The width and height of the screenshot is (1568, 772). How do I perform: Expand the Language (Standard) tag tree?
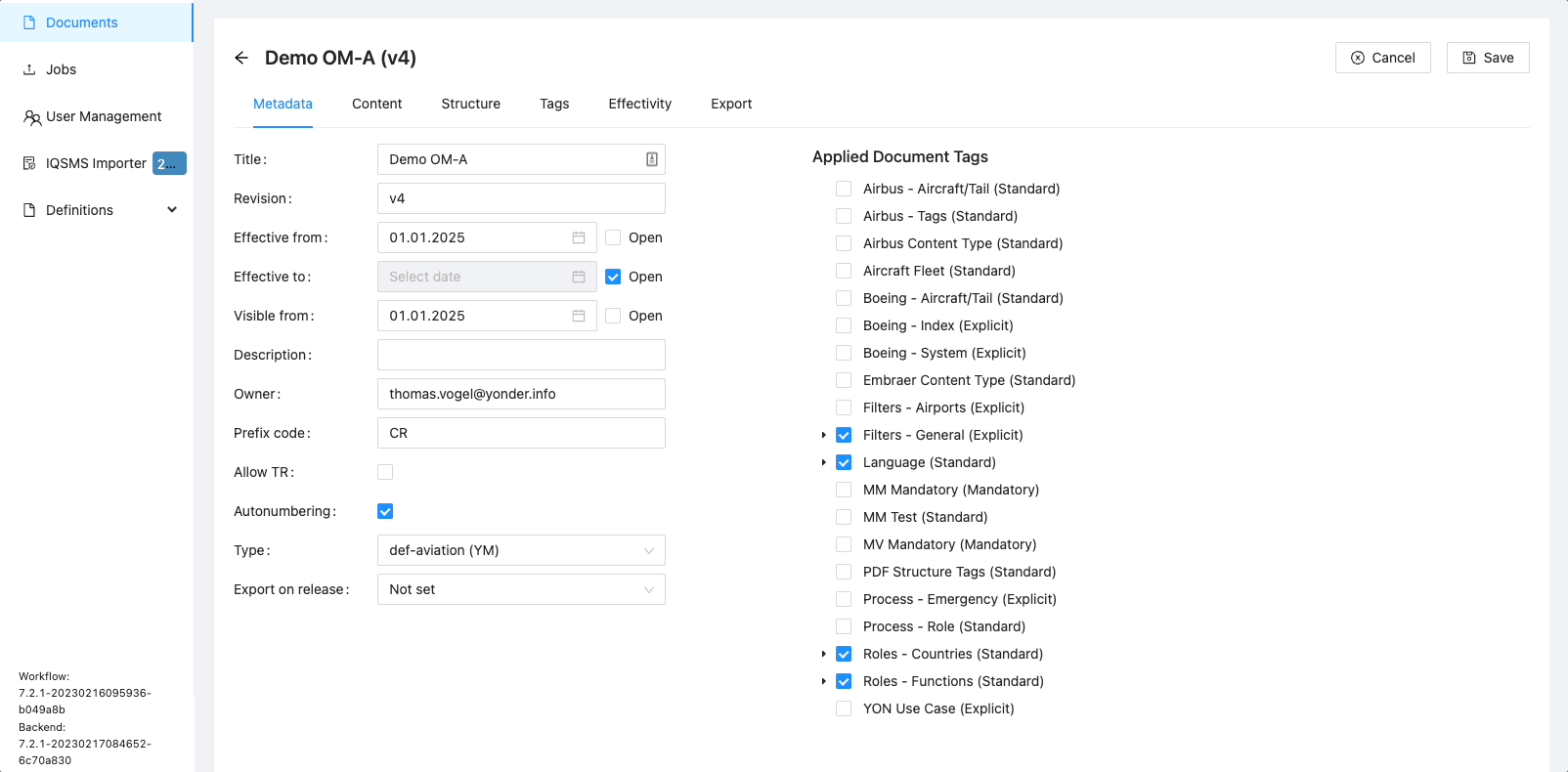823,462
